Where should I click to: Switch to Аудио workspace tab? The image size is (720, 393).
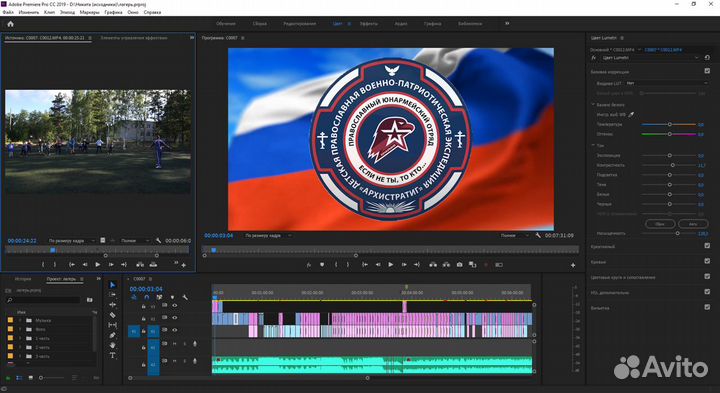click(x=401, y=23)
